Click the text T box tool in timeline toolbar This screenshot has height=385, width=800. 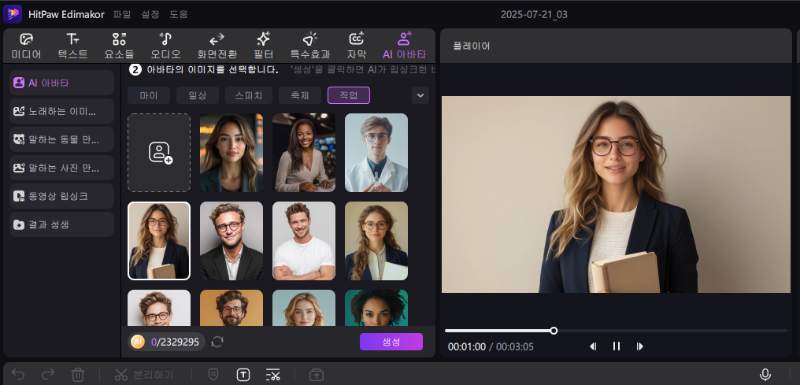(x=243, y=375)
